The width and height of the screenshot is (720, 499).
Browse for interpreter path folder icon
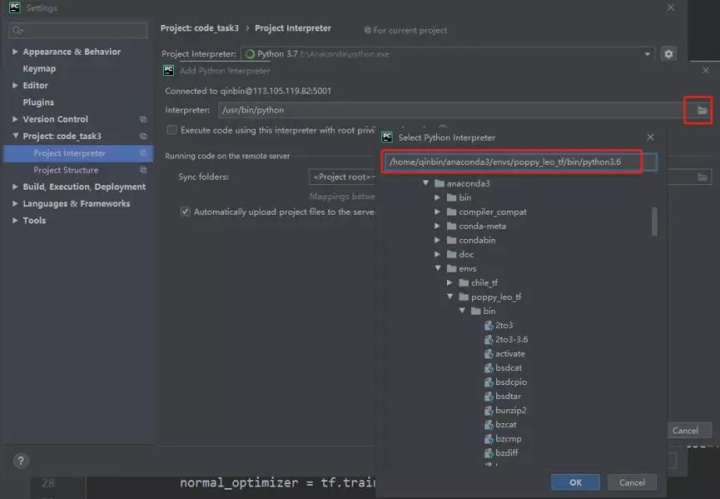[x=702, y=110]
